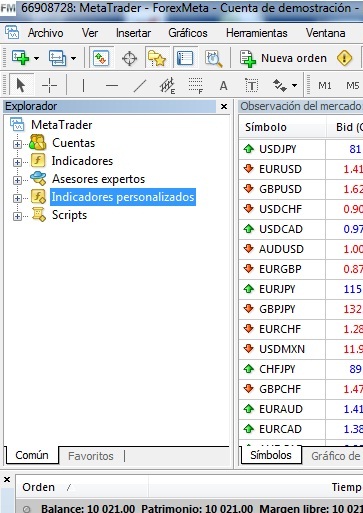
Task: Select the M1 timeframe button
Action: pos(325,86)
